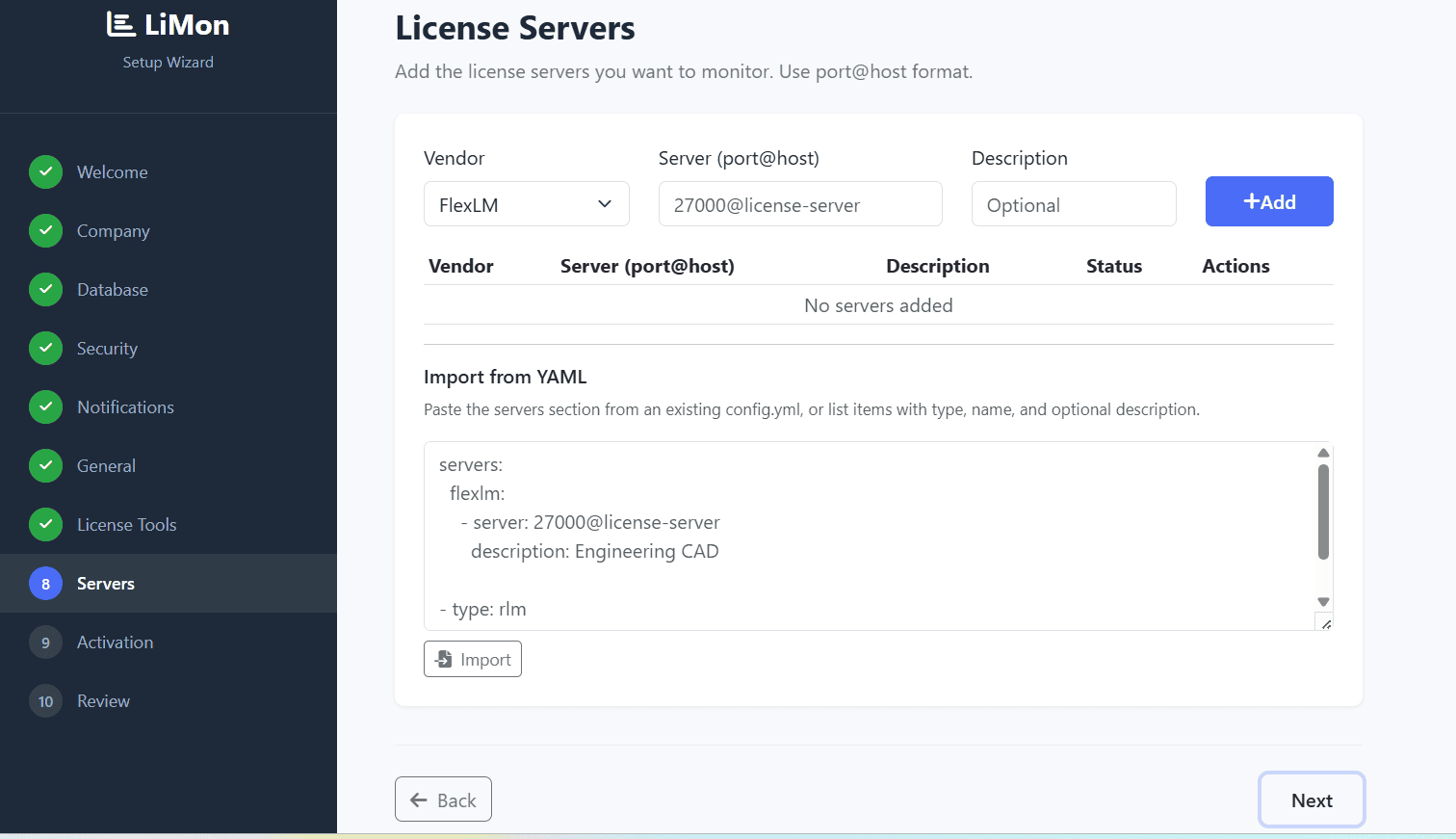Go to the Review wizard step
This screenshot has width=1456, height=839.
tap(169, 700)
